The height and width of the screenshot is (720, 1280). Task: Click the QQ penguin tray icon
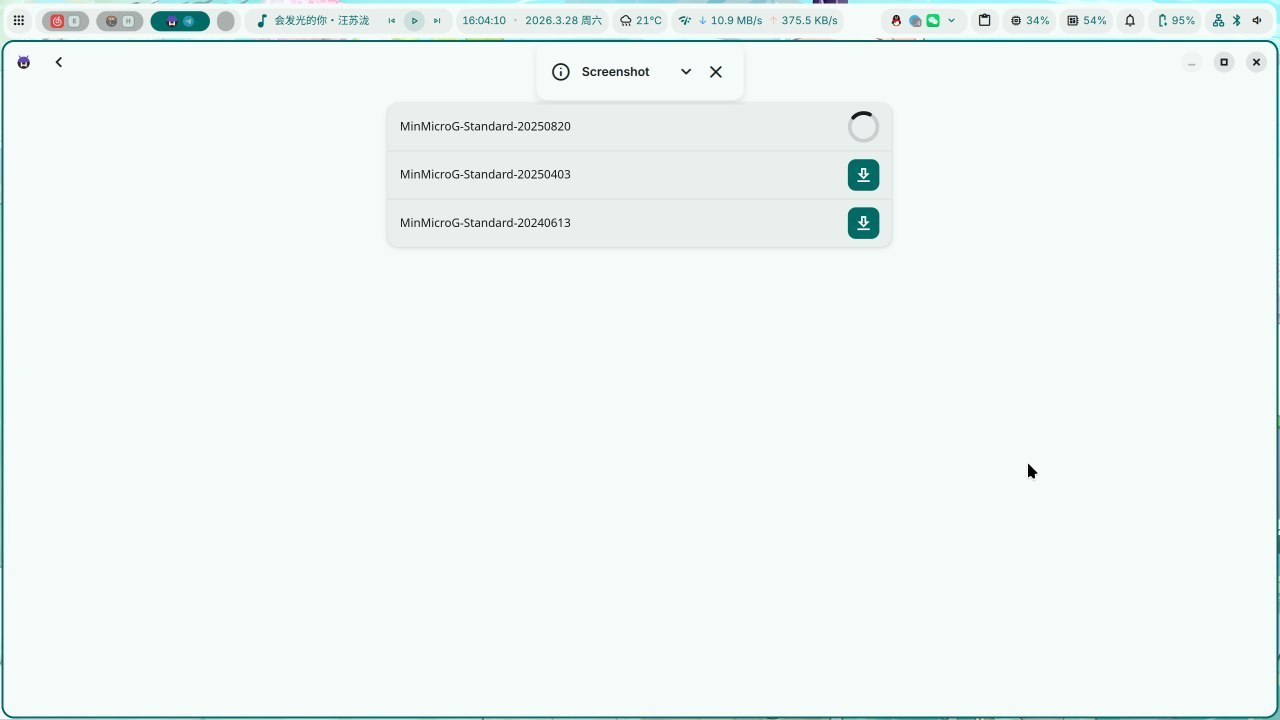(896, 20)
